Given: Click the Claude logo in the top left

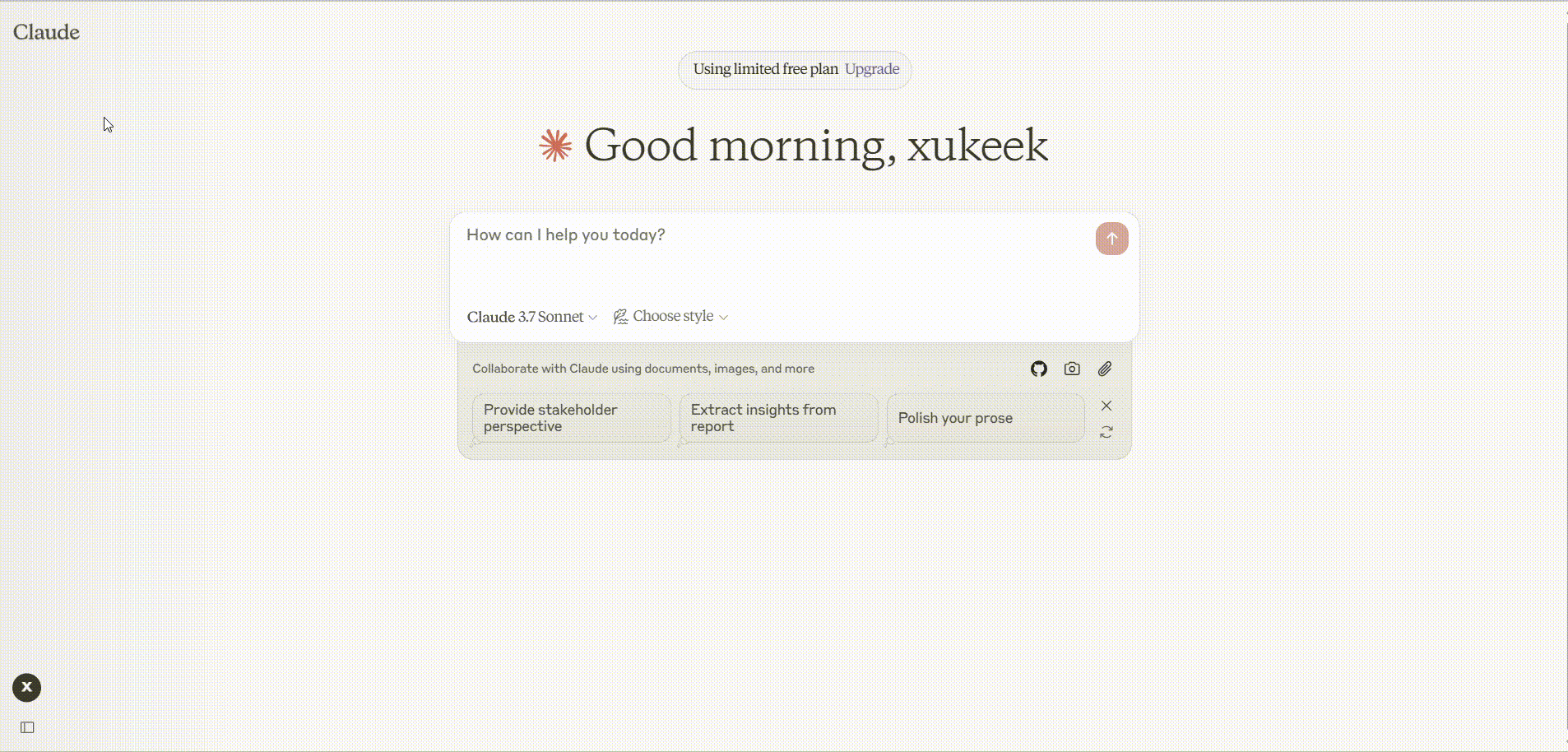Looking at the screenshot, I should tap(46, 32).
